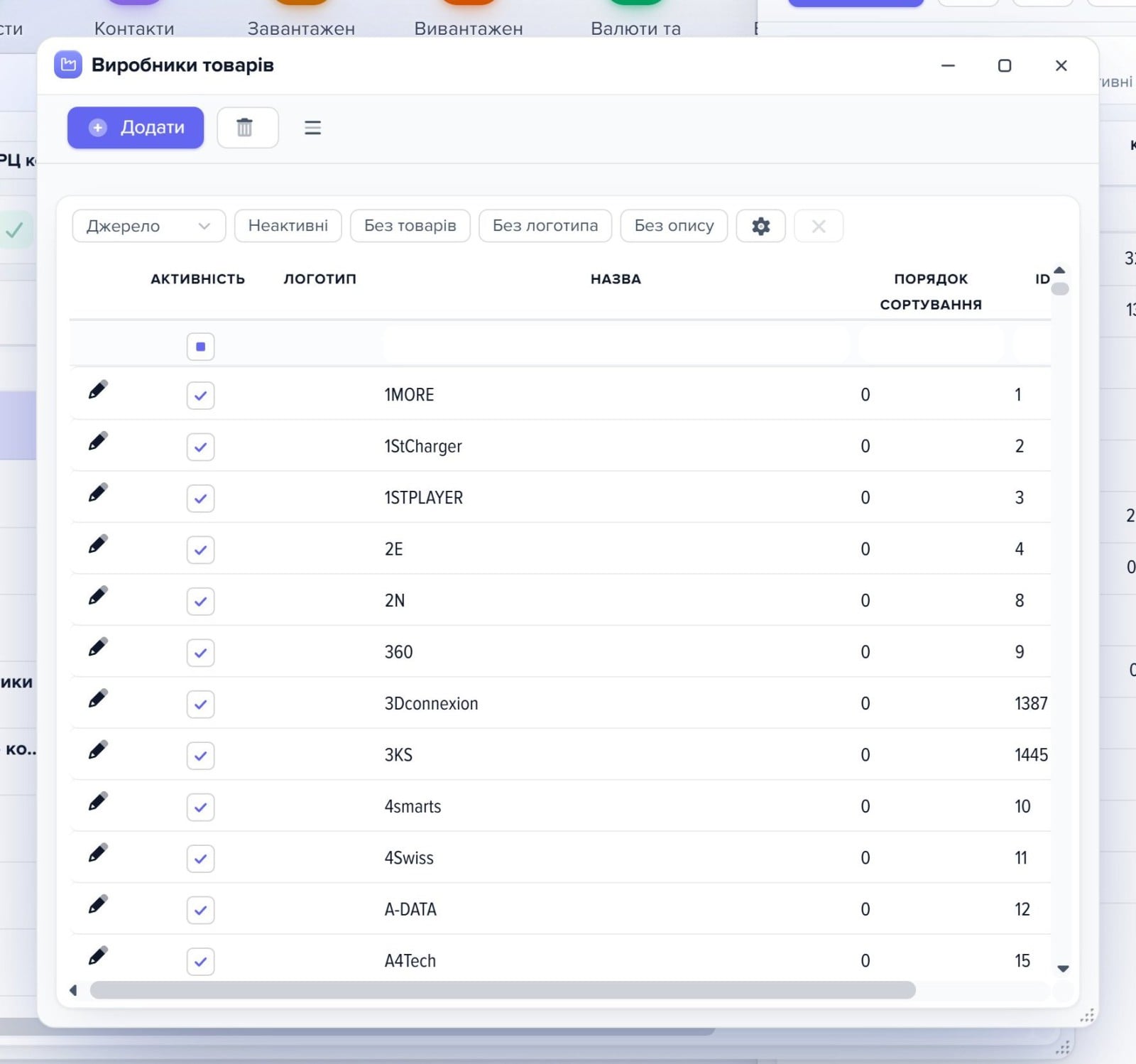Edit the 2E manufacturer via pencil

coord(98,545)
